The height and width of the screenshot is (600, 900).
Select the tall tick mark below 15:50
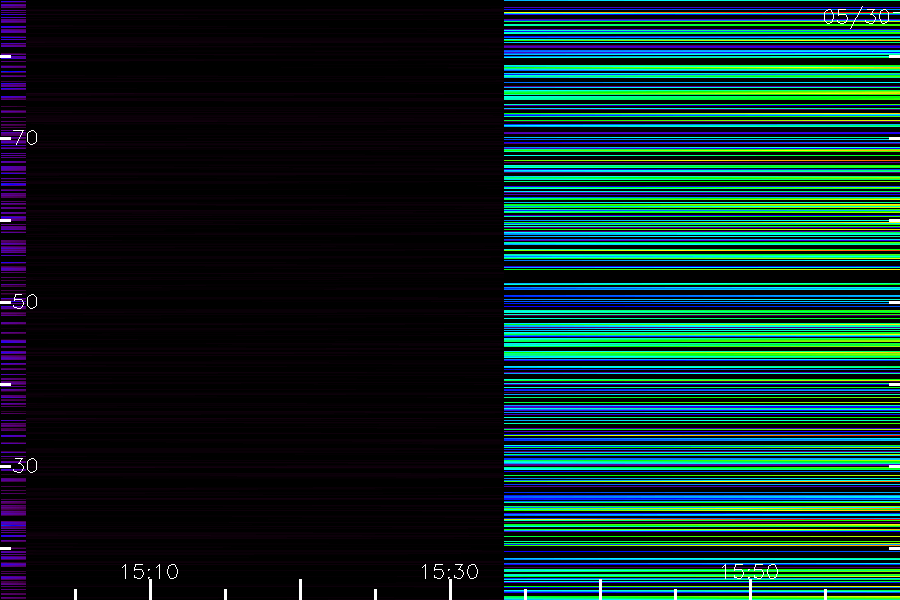tap(750, 590)
